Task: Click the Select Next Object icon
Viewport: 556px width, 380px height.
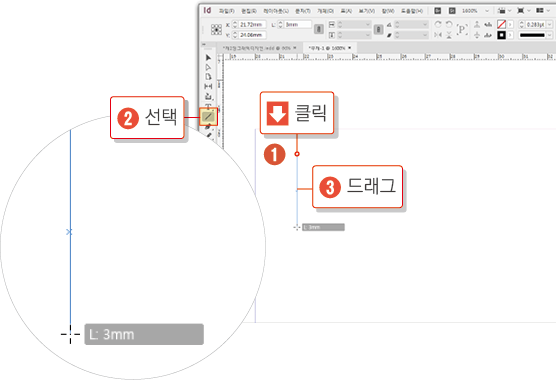Action: (488, 35)
